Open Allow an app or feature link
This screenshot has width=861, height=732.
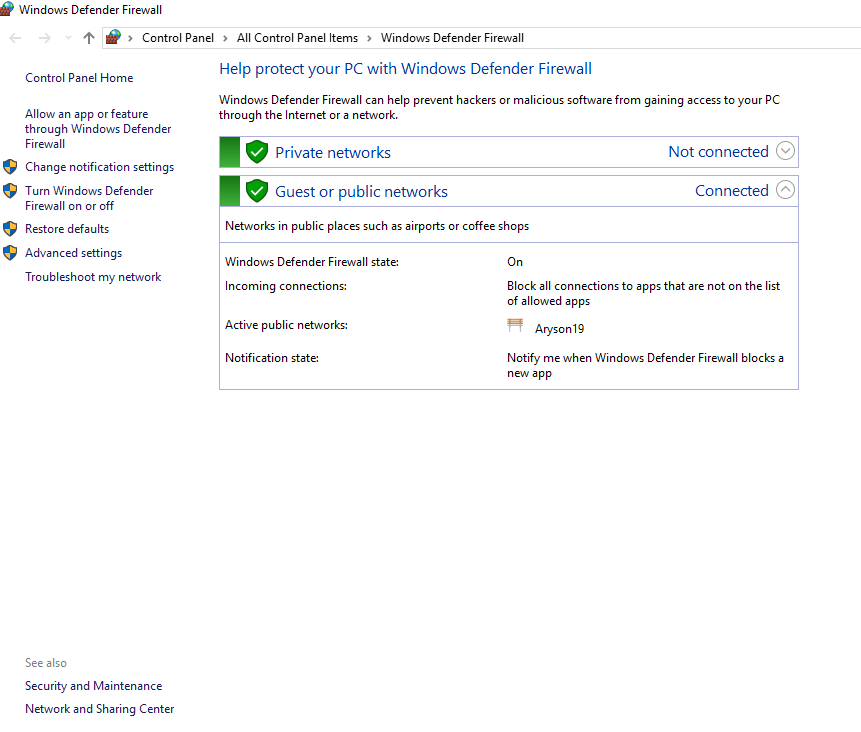[x=98, y=129]
